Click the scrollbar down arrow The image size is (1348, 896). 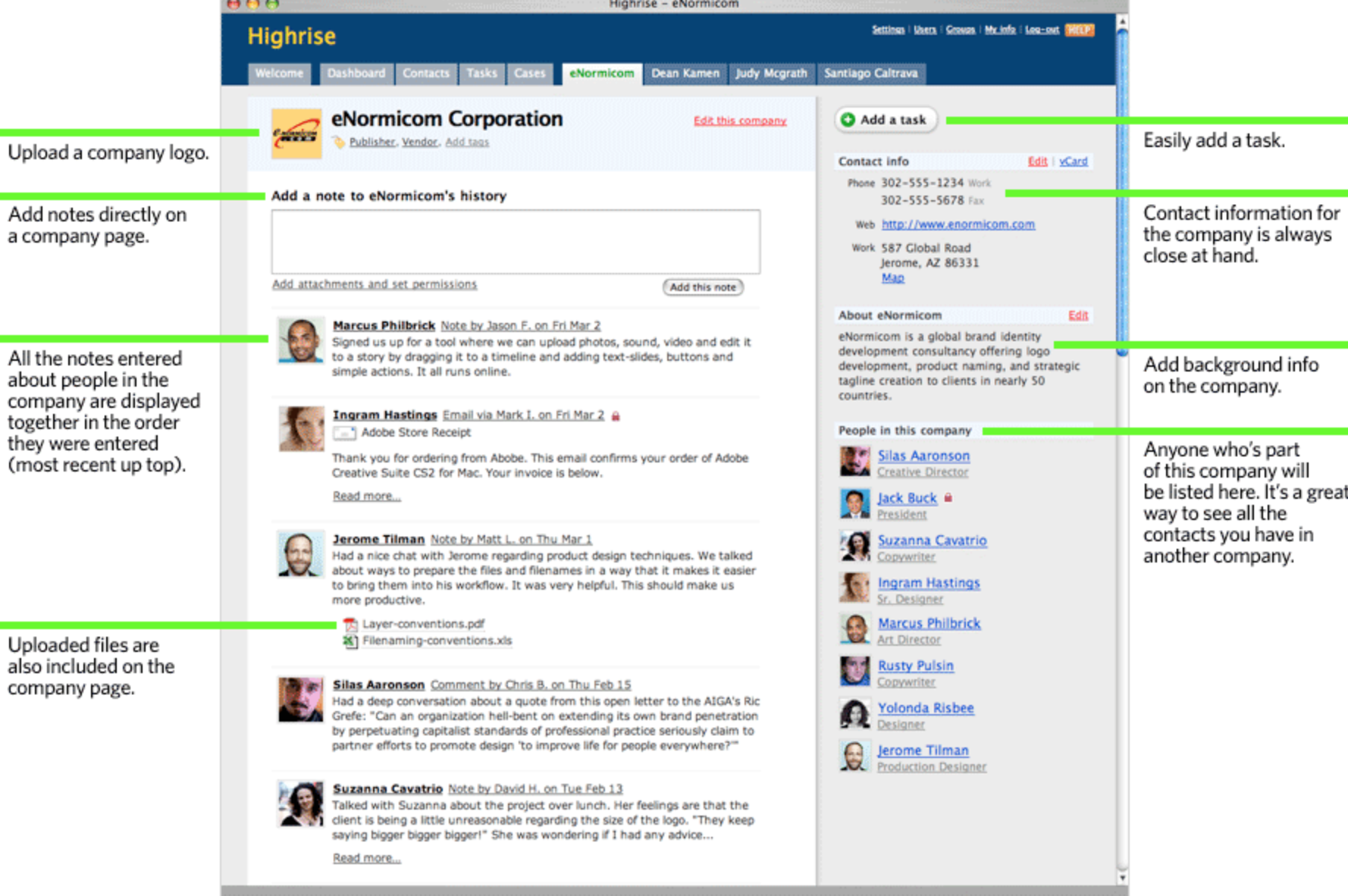point(1122,878)
